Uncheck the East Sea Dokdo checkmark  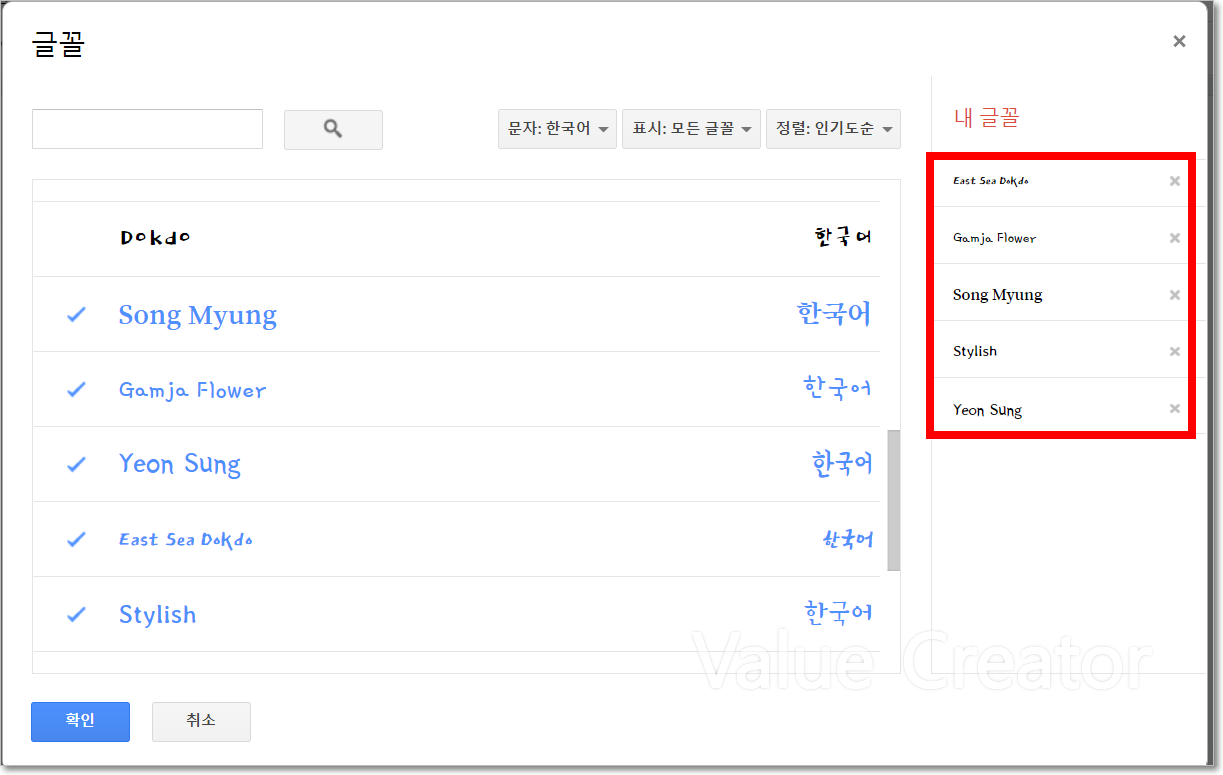click(76, 539)
